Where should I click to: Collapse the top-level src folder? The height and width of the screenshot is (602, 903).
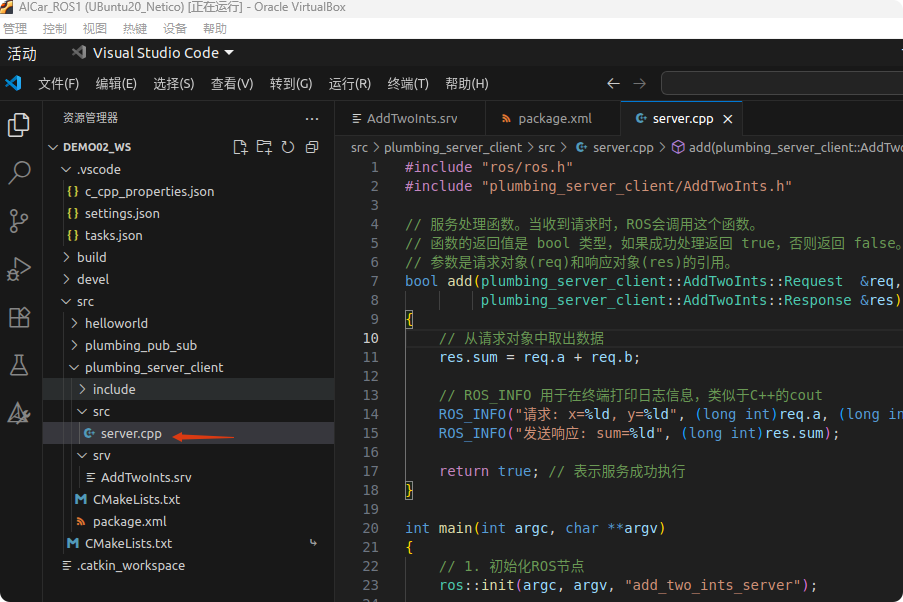point(85,301)
